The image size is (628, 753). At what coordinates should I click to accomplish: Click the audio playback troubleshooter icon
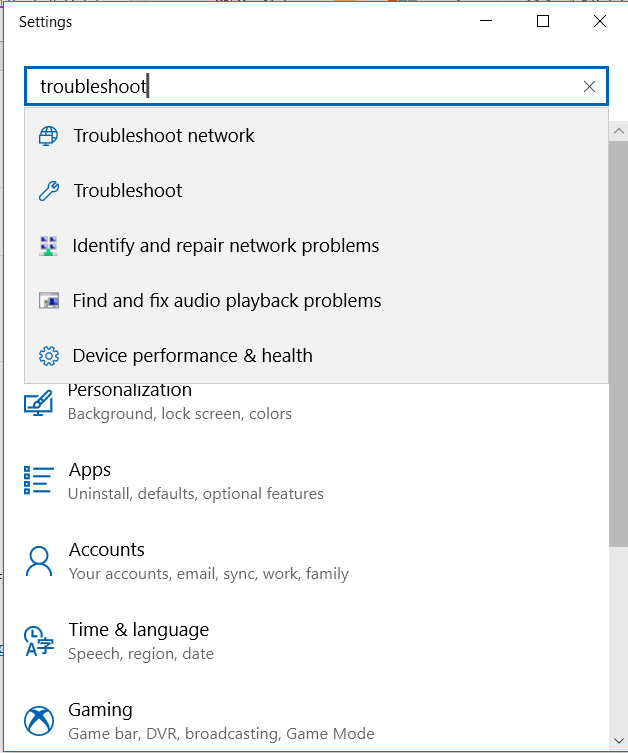coord(48,301)
